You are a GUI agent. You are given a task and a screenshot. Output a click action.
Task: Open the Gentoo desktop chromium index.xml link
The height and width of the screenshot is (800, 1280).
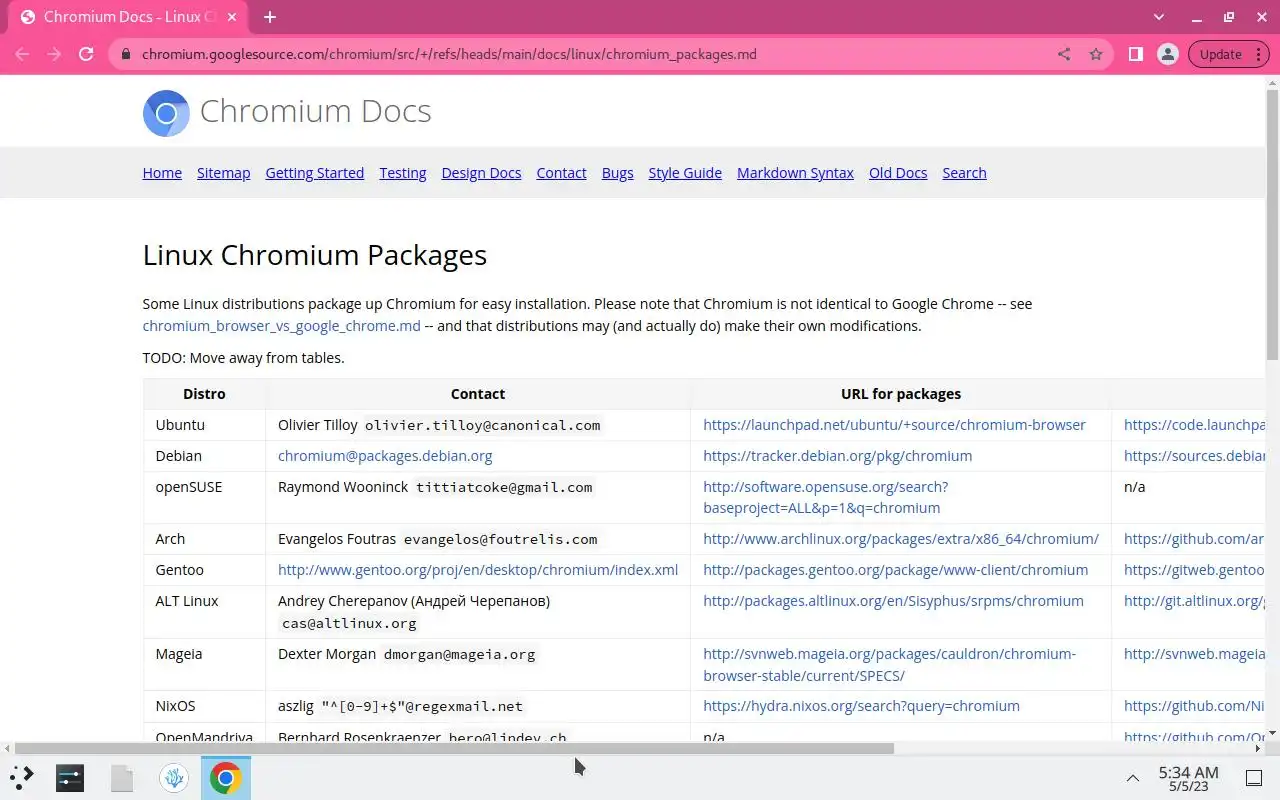tap(478, 570)
